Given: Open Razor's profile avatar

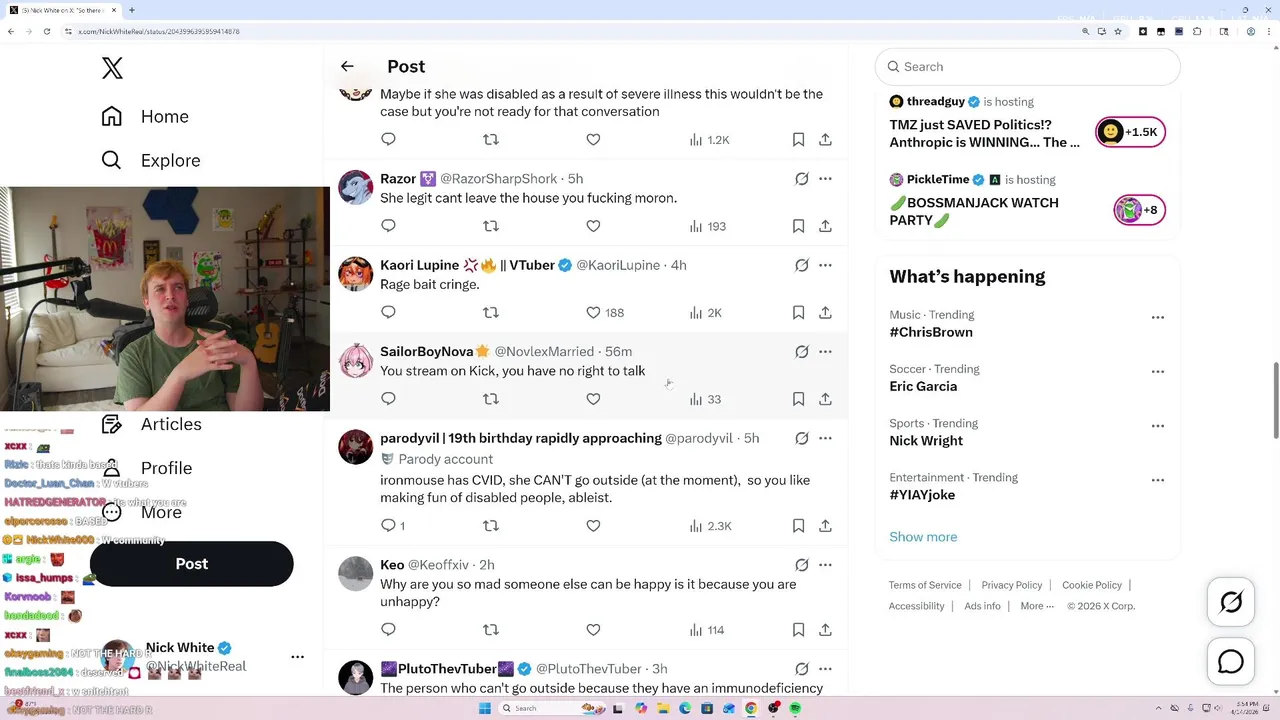Looking at the screenshot, I should (356, 187).
